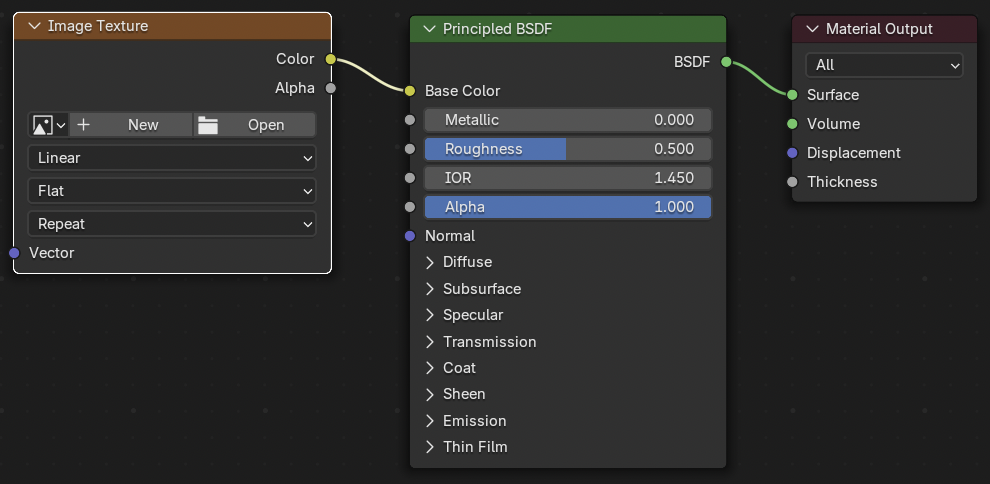
Task: Open the Flat projection dropdown
Action: click(x=171, y=191)
